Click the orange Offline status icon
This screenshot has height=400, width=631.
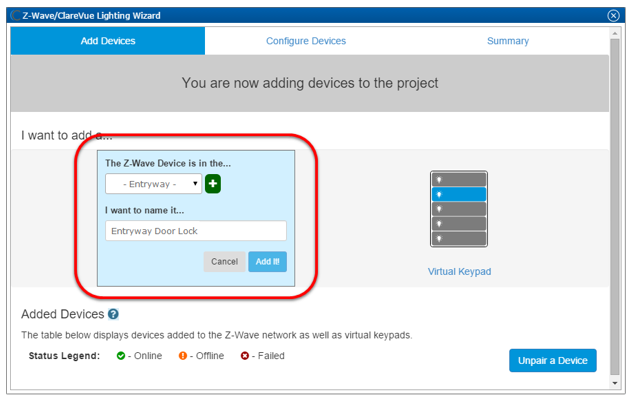coord(183,356)
